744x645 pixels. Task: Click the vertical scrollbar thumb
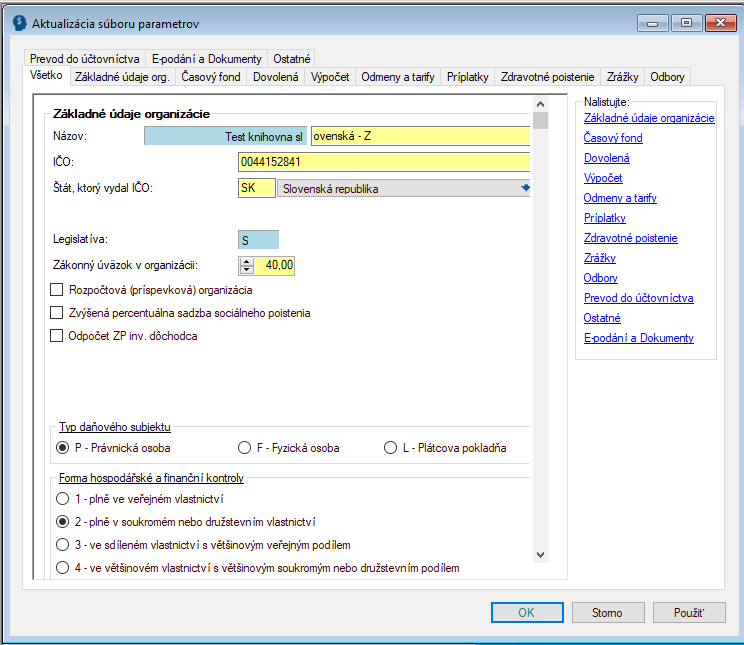[x=540, y=120]
